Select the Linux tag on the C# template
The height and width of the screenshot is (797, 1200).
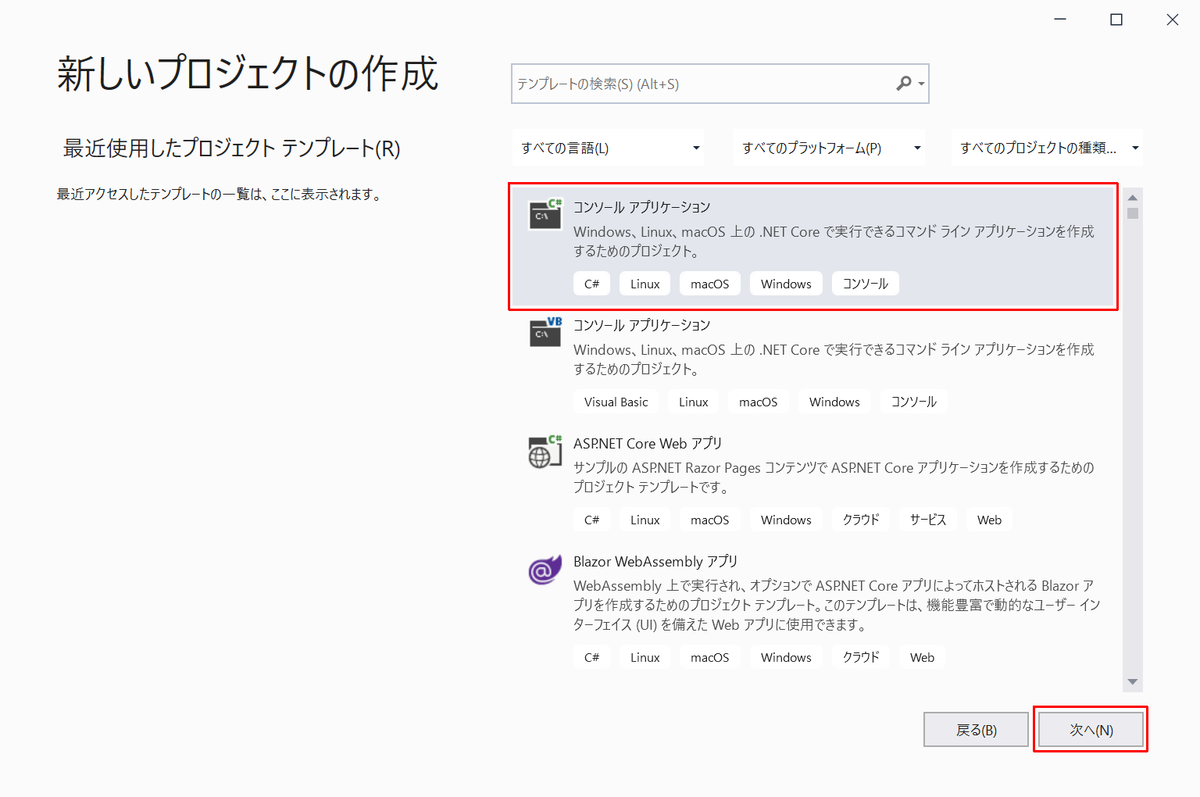(x=644, y=283)
